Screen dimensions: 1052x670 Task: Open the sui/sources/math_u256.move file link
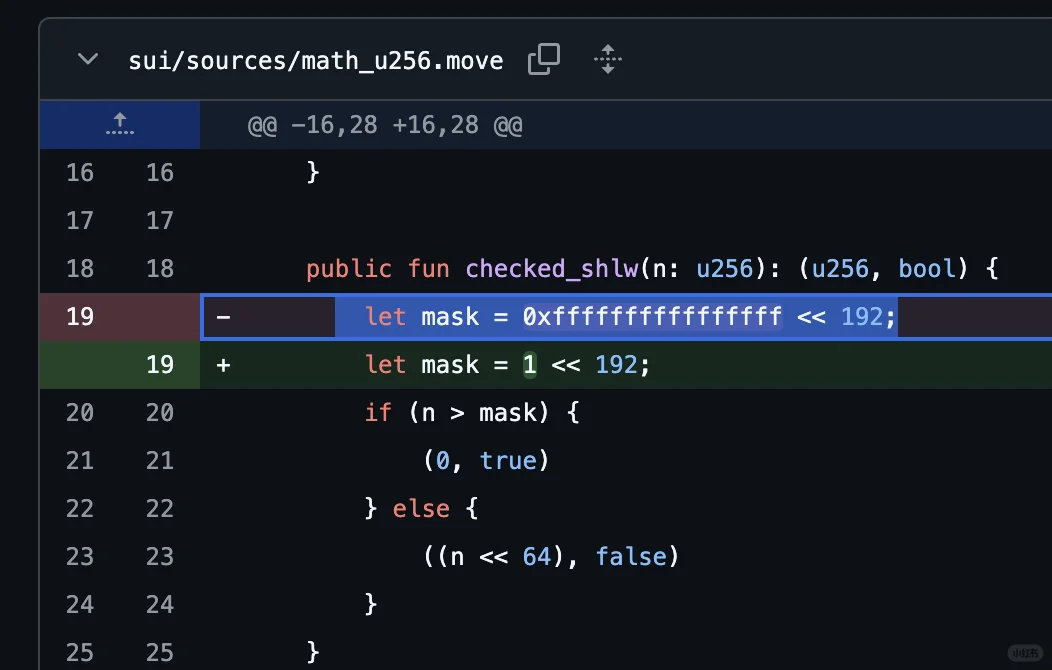pyautogui.click(x=315, y=61)
